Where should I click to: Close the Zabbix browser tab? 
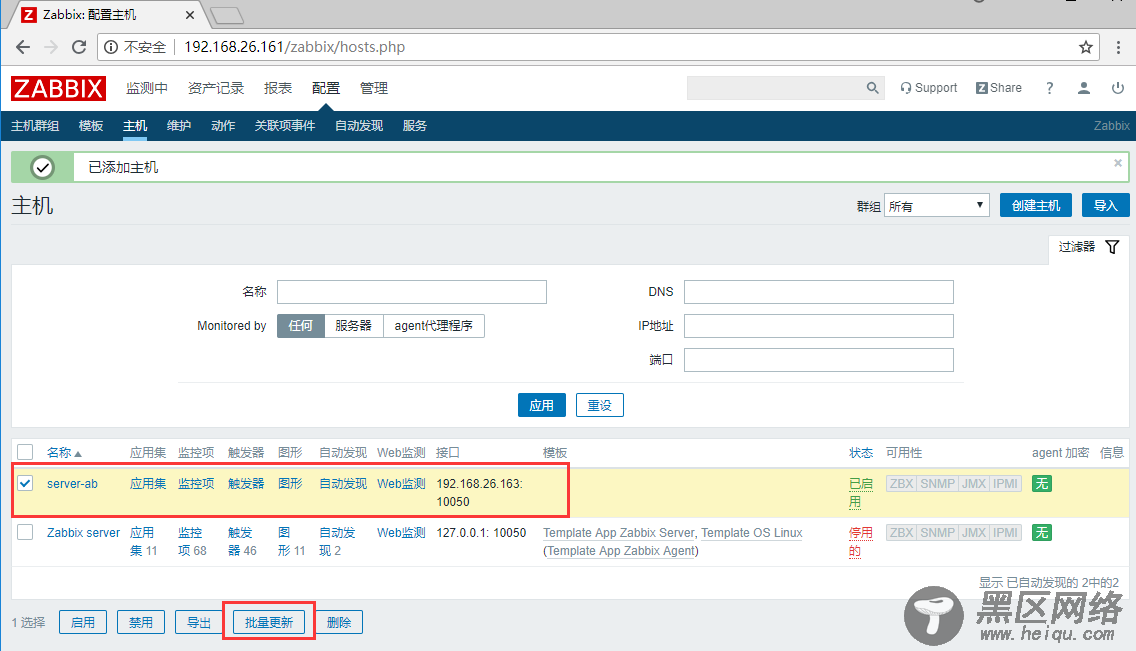pyautogui.click(x=190, y=14)
